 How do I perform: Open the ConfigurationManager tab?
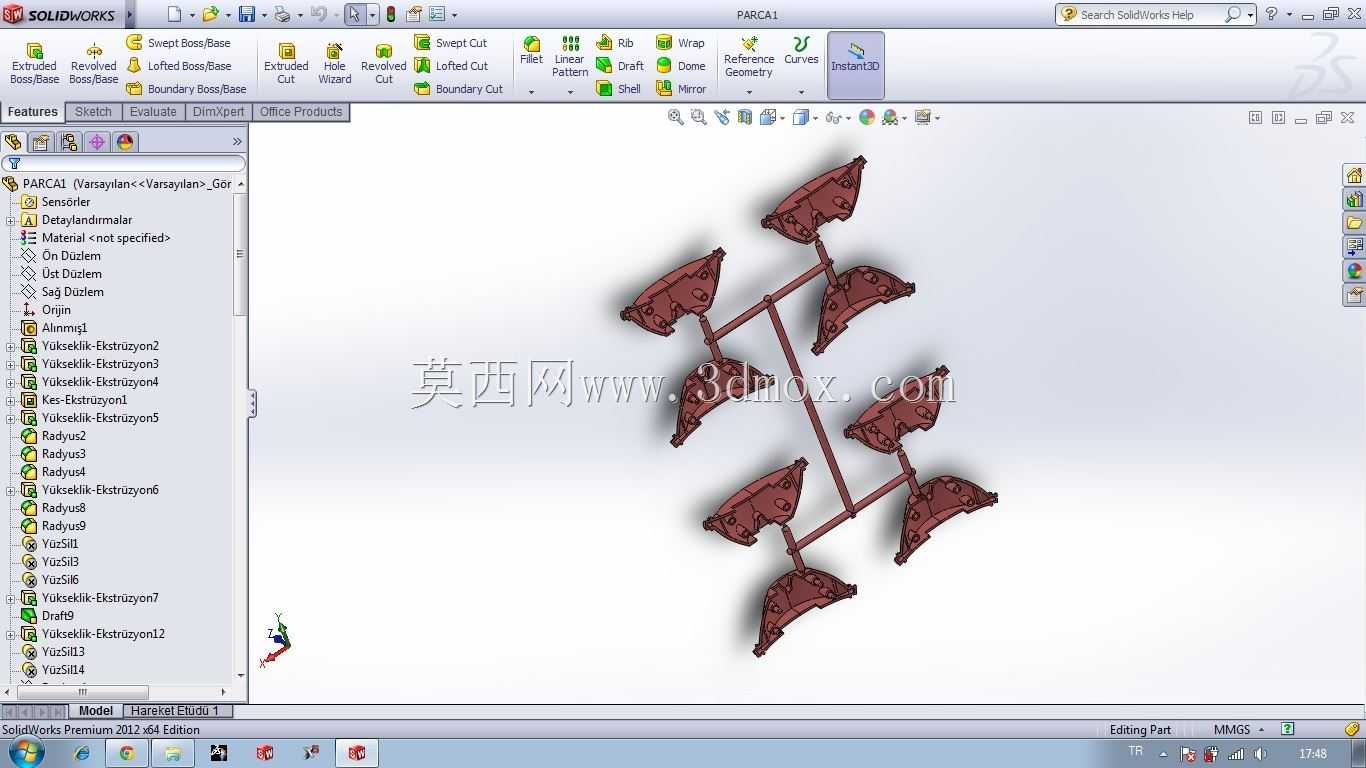click(69, 142)
